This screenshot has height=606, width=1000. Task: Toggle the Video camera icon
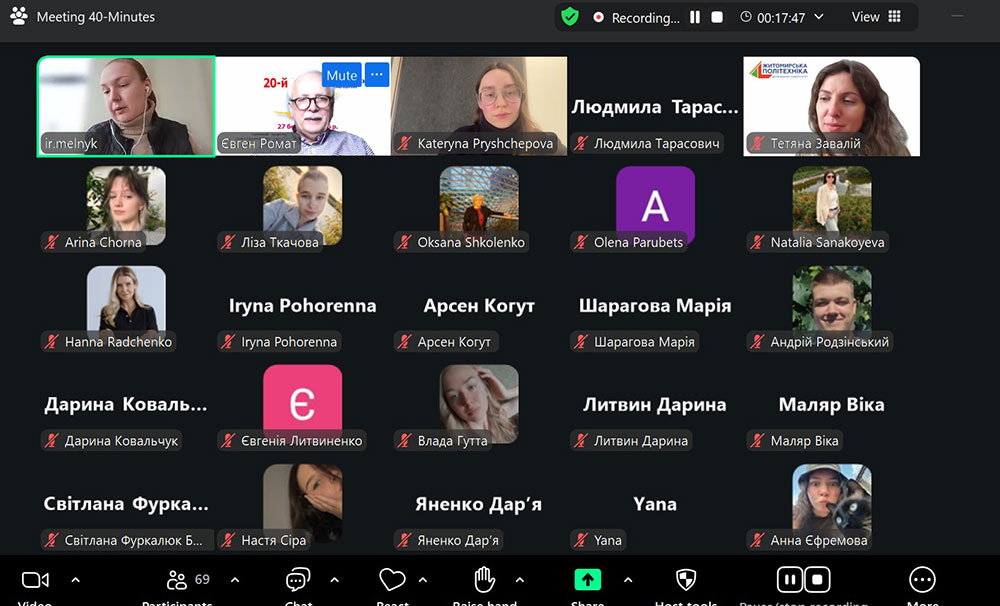pos(35,580)
